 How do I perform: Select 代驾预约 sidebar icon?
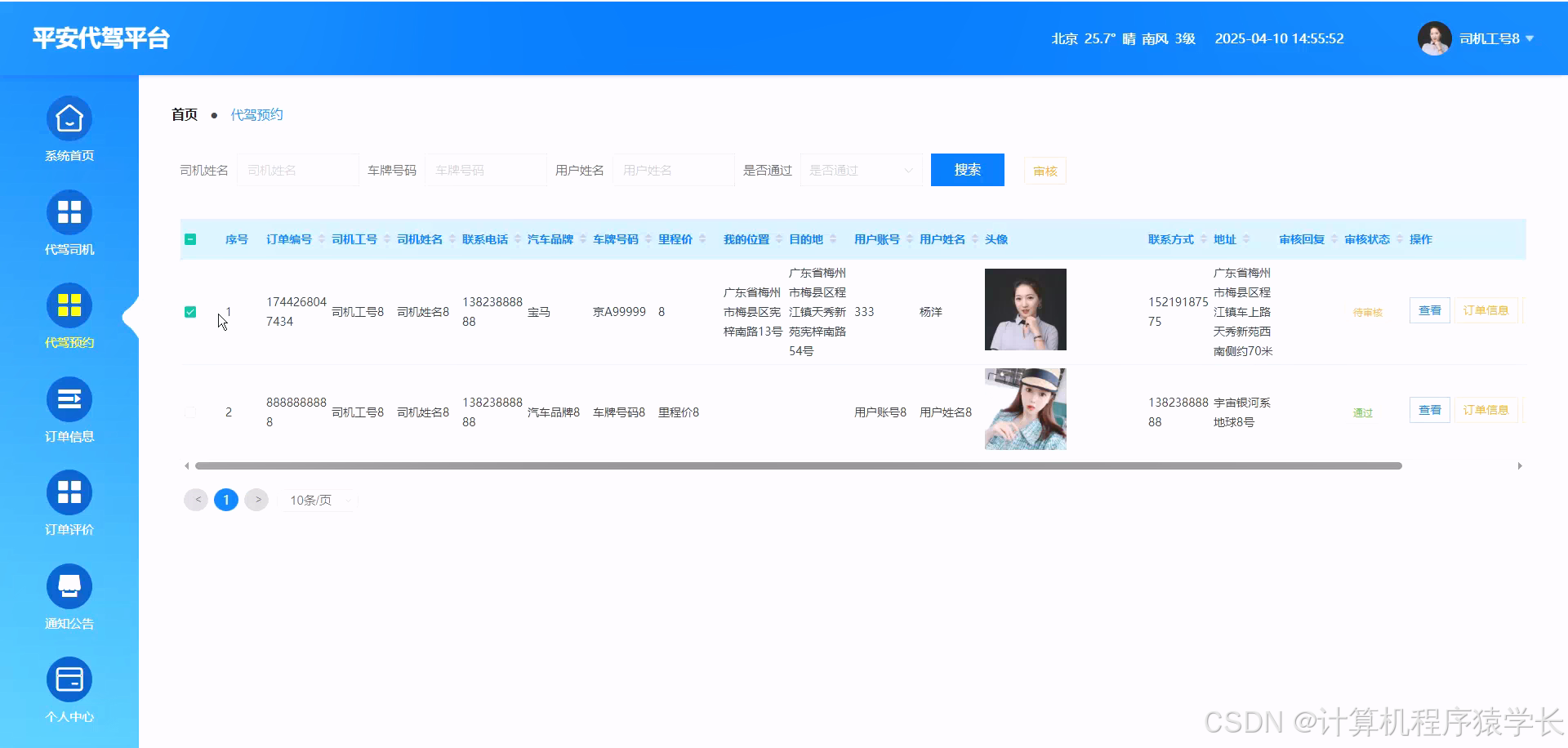click(69, 305)
